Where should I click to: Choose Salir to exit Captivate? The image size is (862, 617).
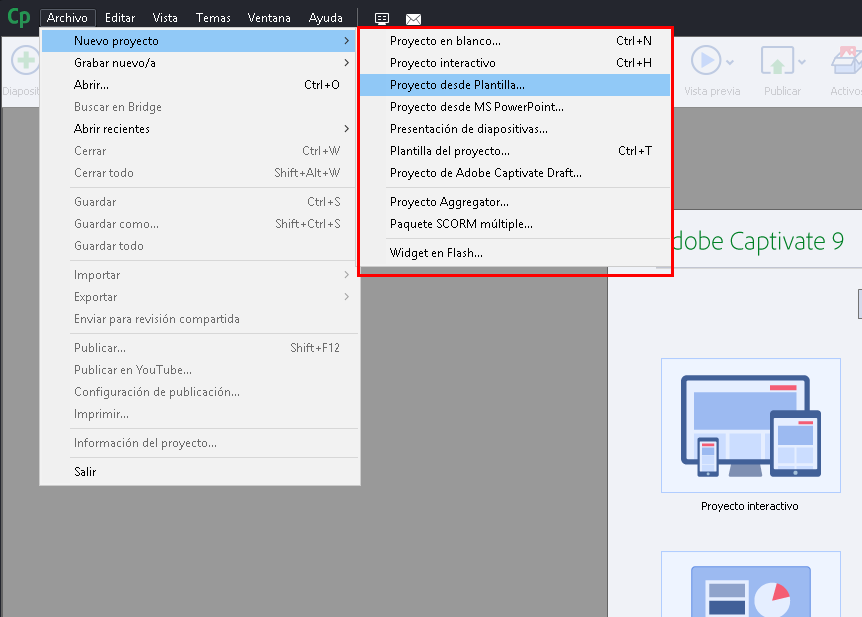198,472
